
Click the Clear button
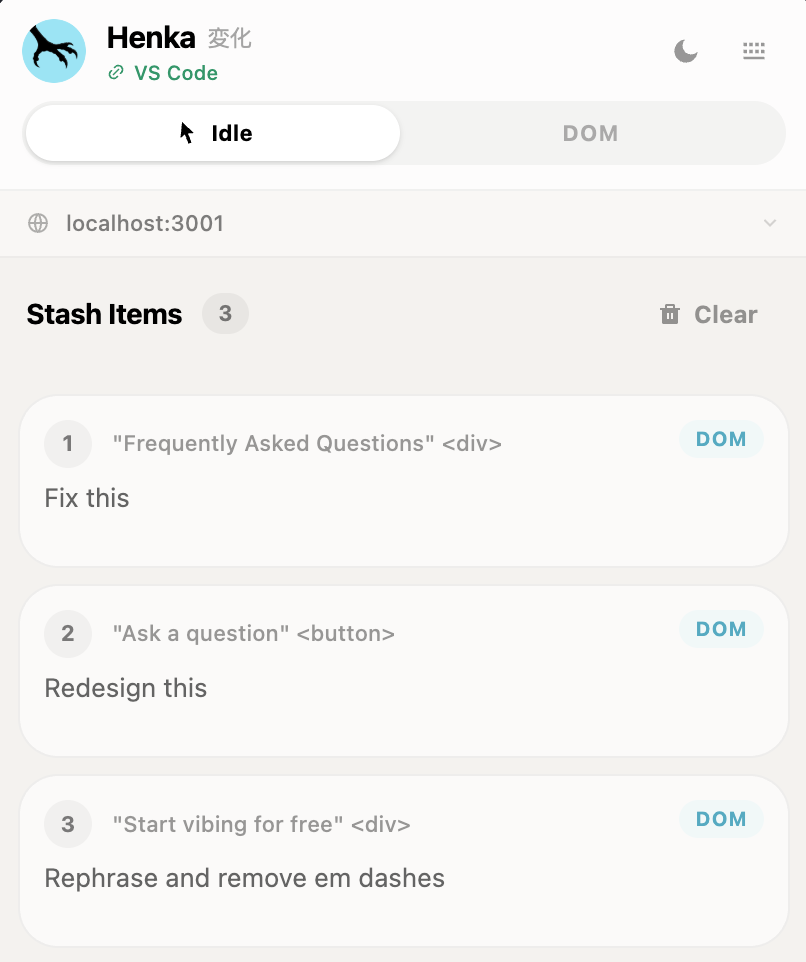click(725, 314)
